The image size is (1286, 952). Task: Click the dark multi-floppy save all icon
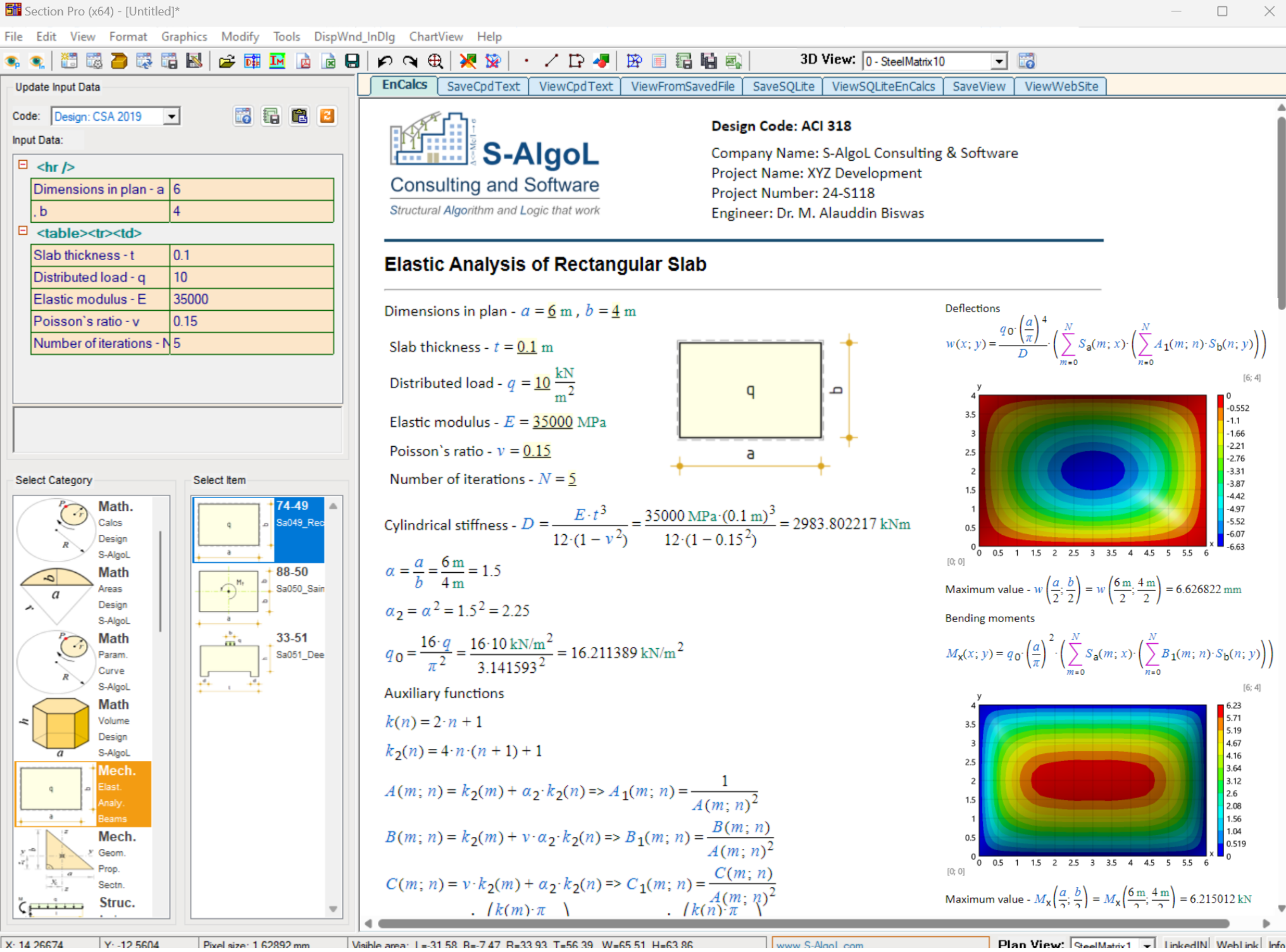point(709,61)
